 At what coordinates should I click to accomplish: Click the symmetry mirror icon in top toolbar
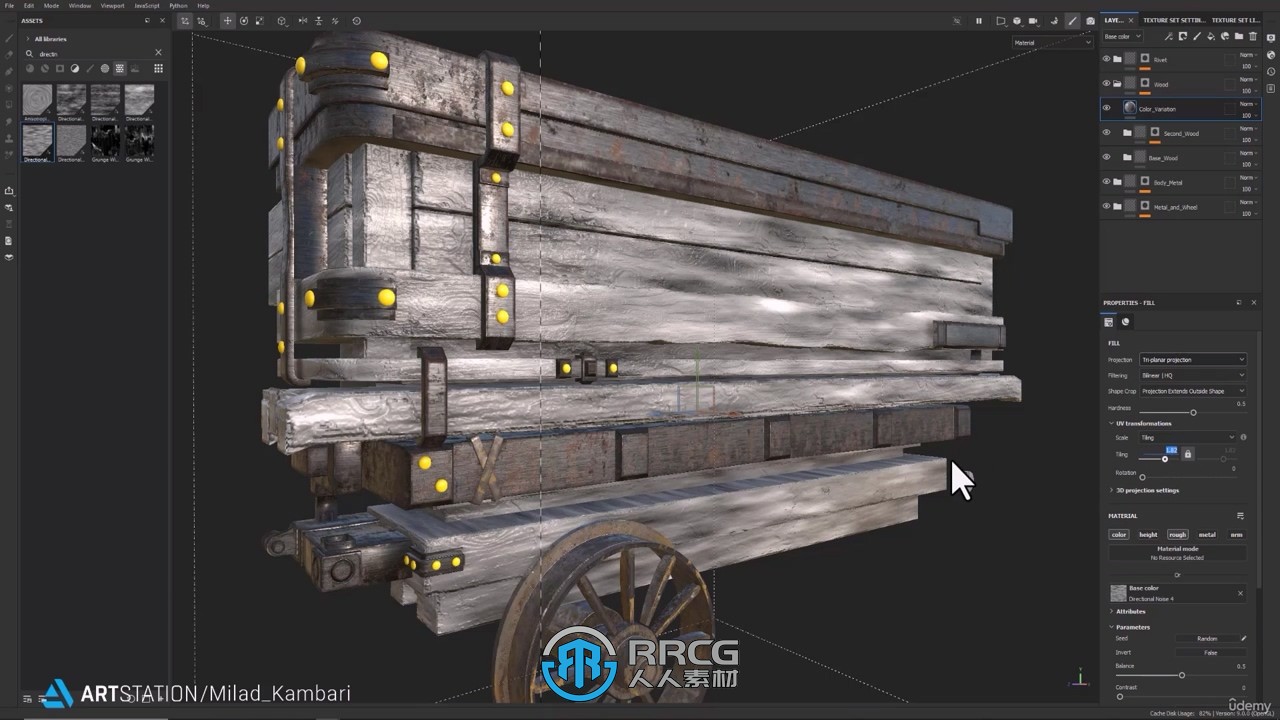[x=303, y=21]
